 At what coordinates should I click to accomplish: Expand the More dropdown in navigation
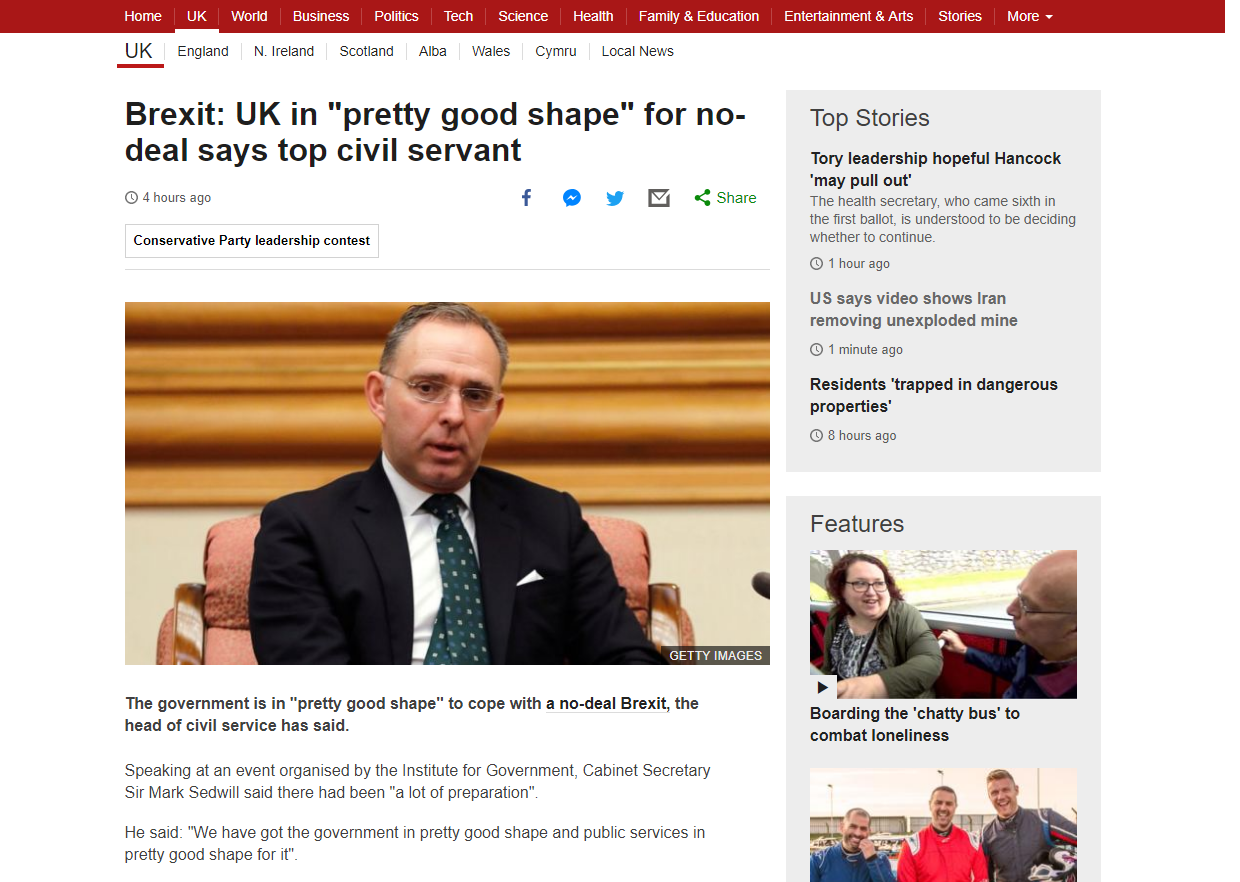point(1029,16)
